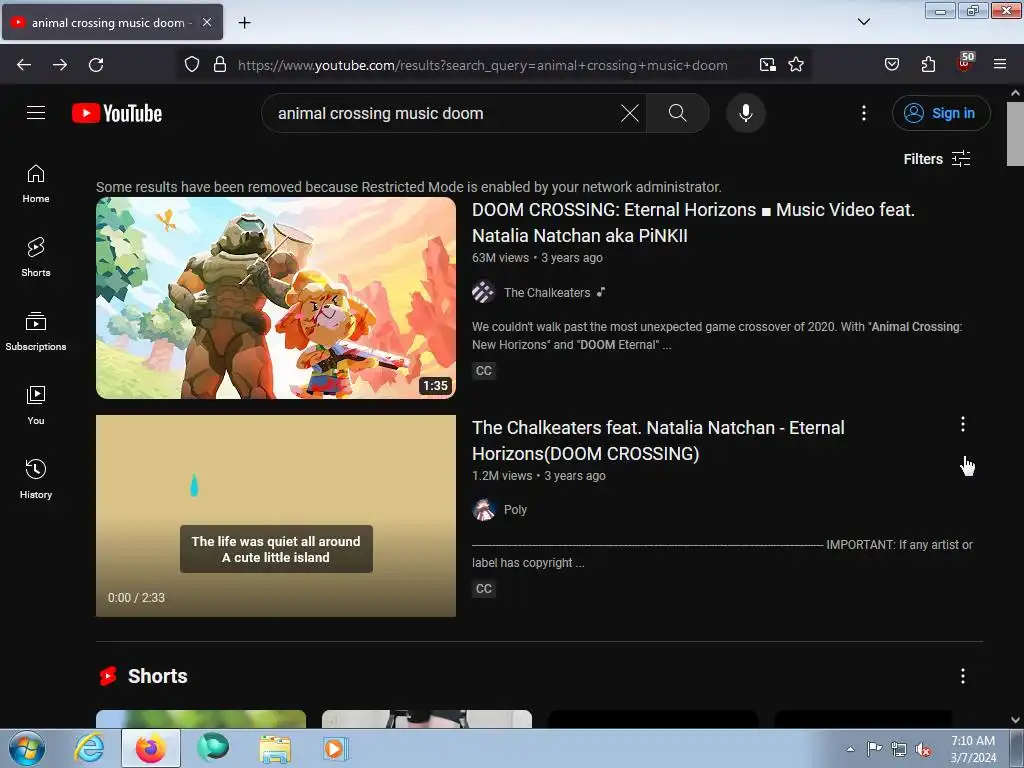The width and height of the screenshot is (1024, 768).
Task: Reload the page
Action: (96, 65)
